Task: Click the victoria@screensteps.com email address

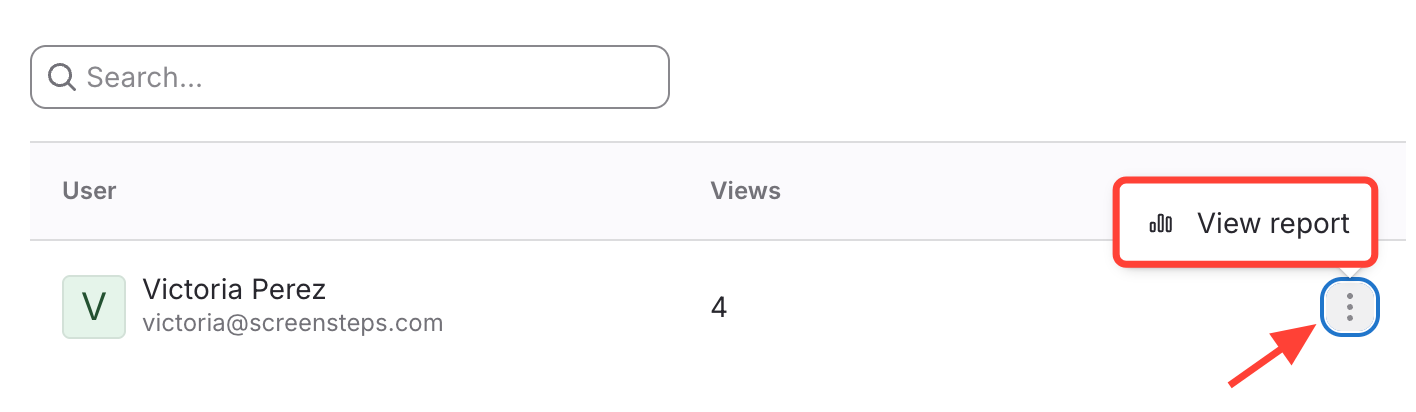Action: pos(292,323)
